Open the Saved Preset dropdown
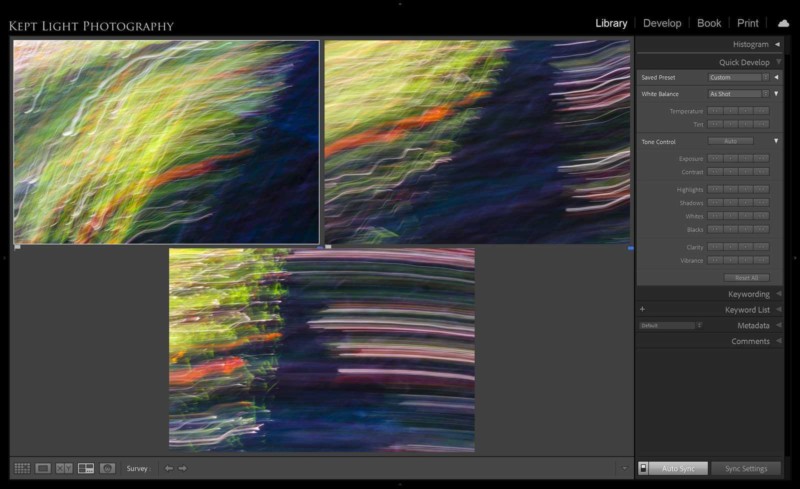 pyautogui.click(x=739, y=77)
